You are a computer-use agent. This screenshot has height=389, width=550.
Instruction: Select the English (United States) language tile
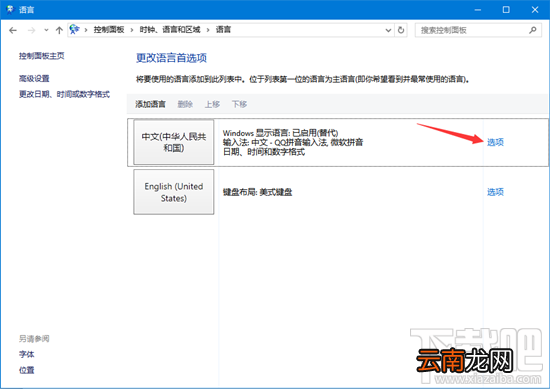click(x=174, y=192)
